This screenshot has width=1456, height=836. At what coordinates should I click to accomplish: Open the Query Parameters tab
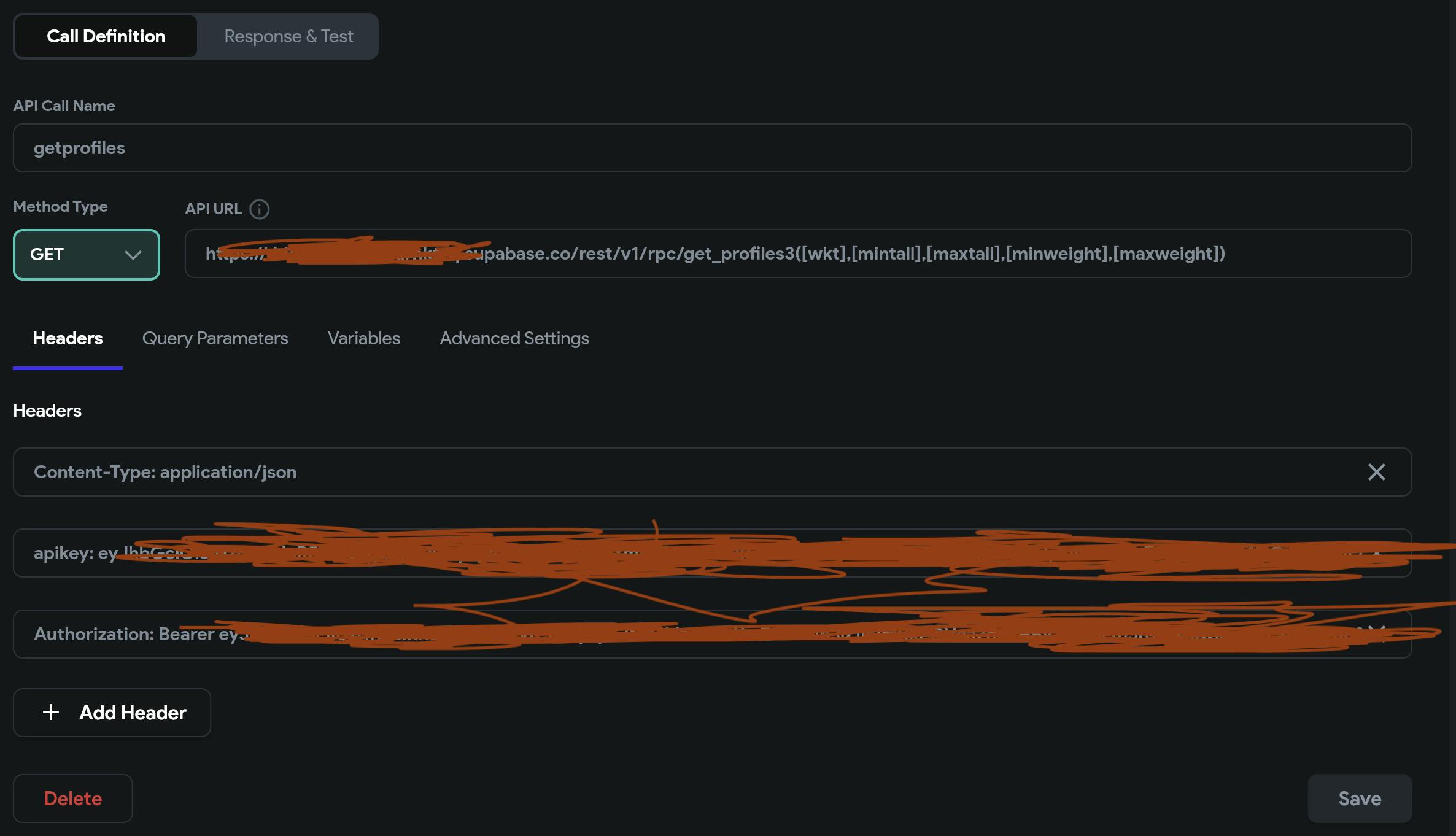coord(215,338)
